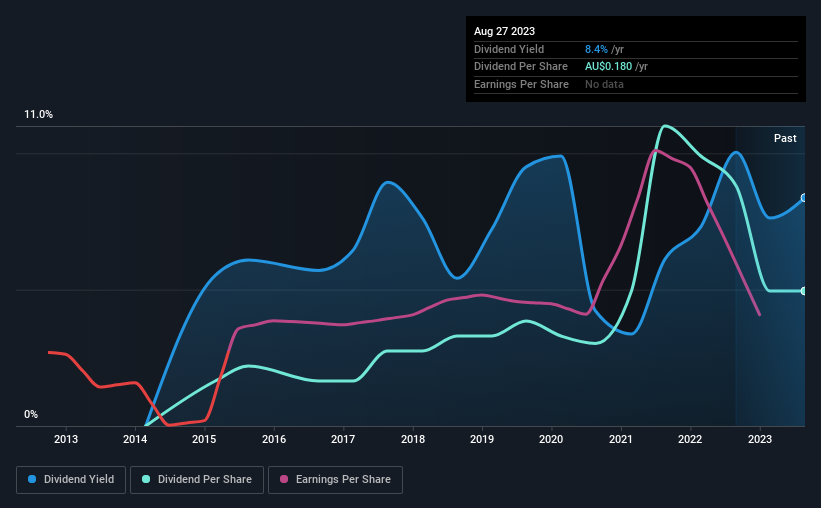Select the 2017 x-axis year label

pos(343,439)
